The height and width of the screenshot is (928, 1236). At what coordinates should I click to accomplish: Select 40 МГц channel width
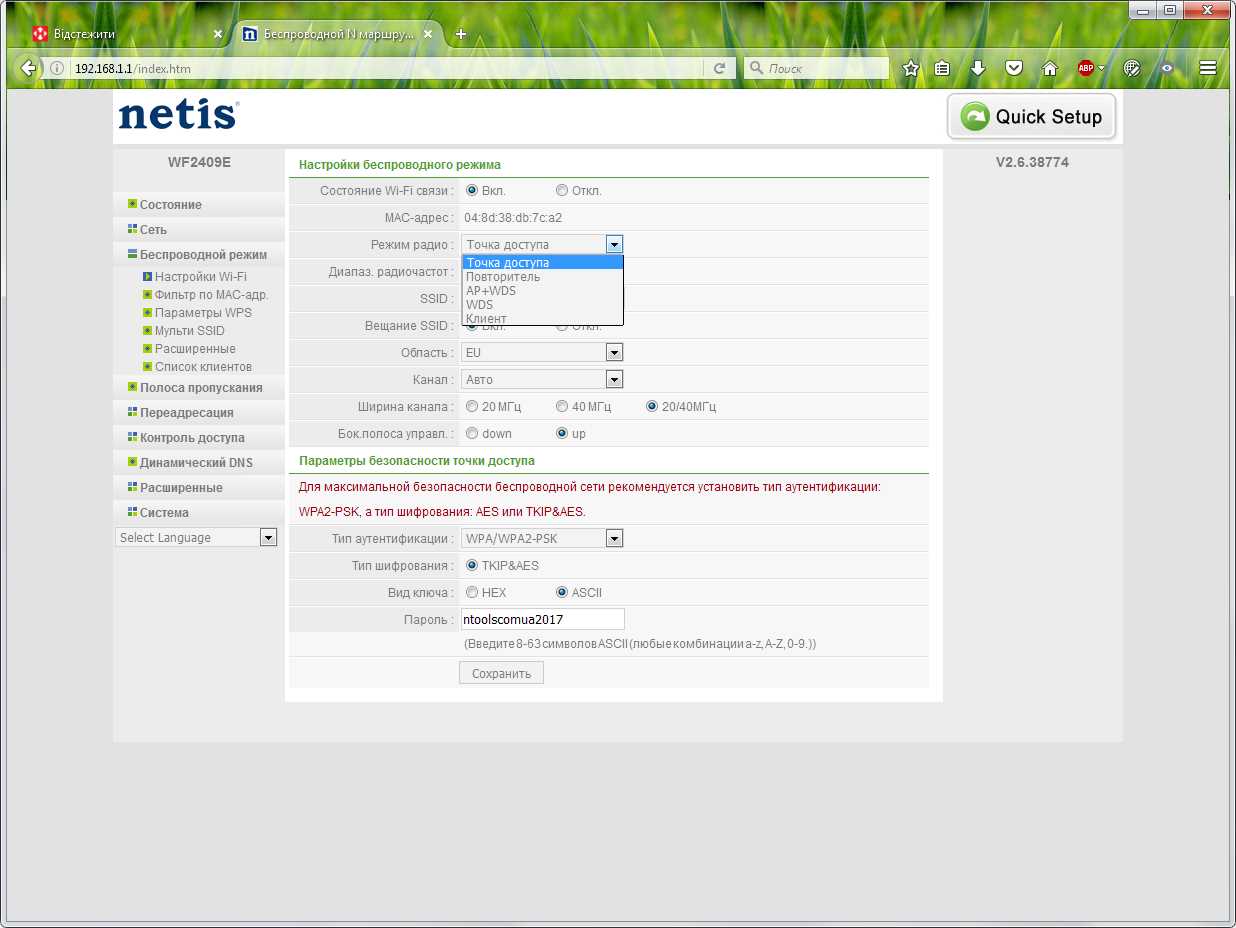pyautogui.click(x=562, y=406)
